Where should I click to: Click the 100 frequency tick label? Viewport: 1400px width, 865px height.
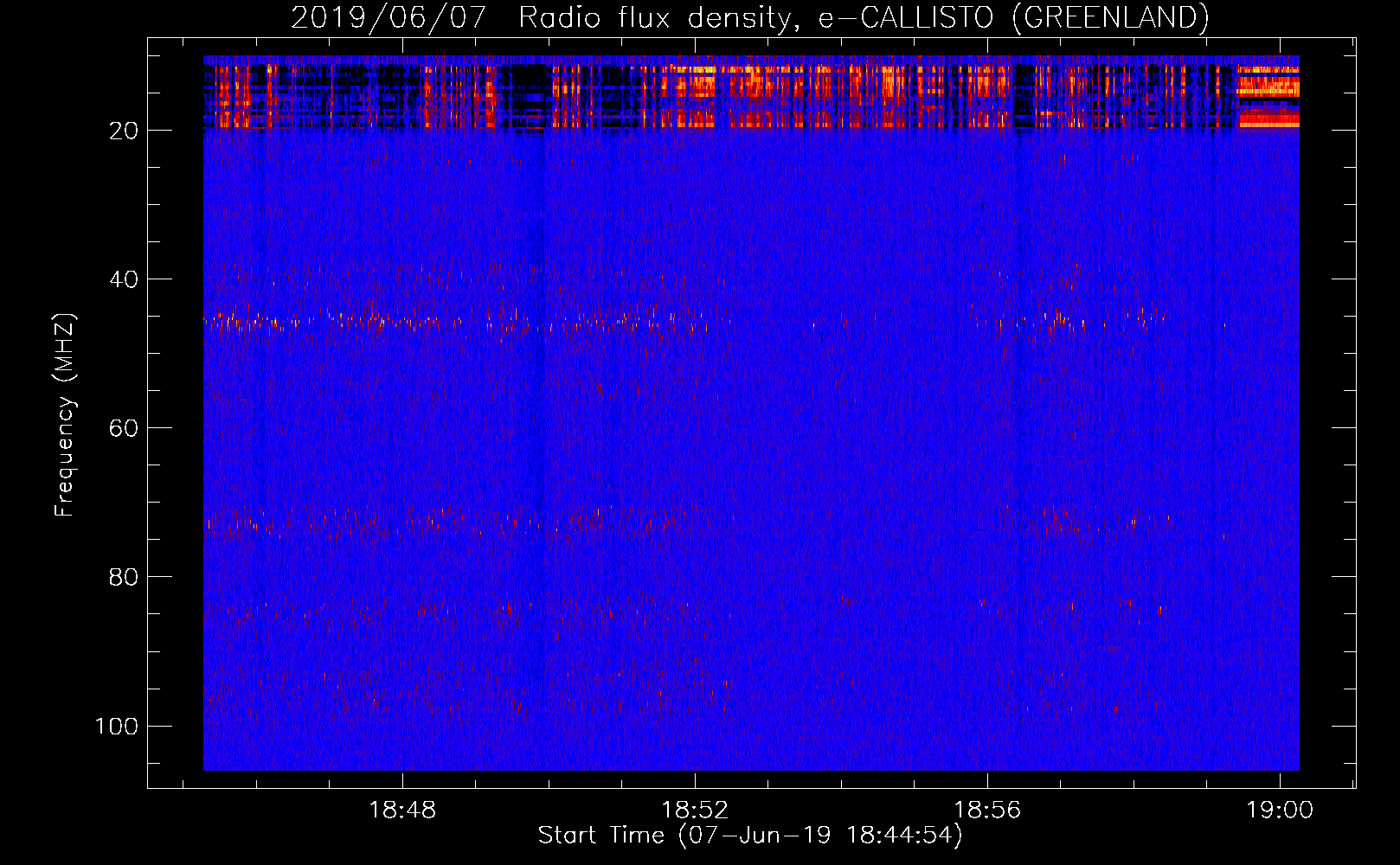tap(117, 726)
